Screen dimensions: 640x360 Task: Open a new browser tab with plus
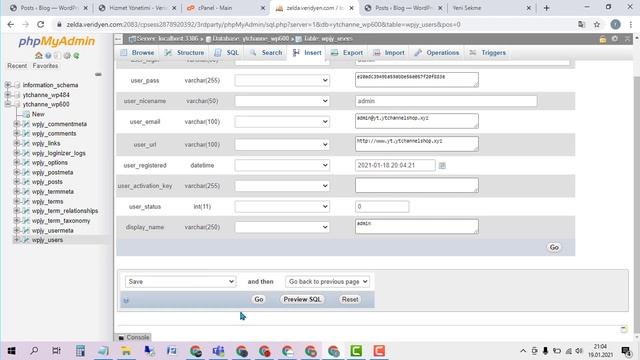tap(547, 8)
